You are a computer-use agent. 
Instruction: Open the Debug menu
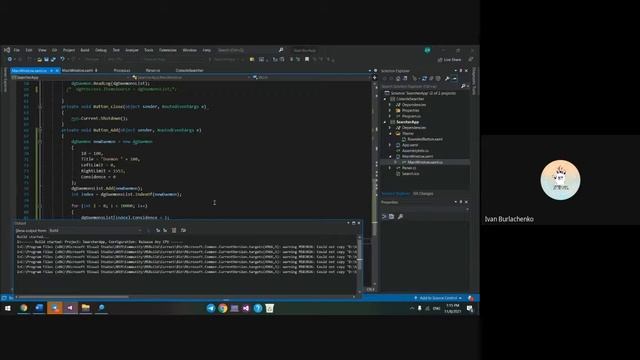pos(101,50)
